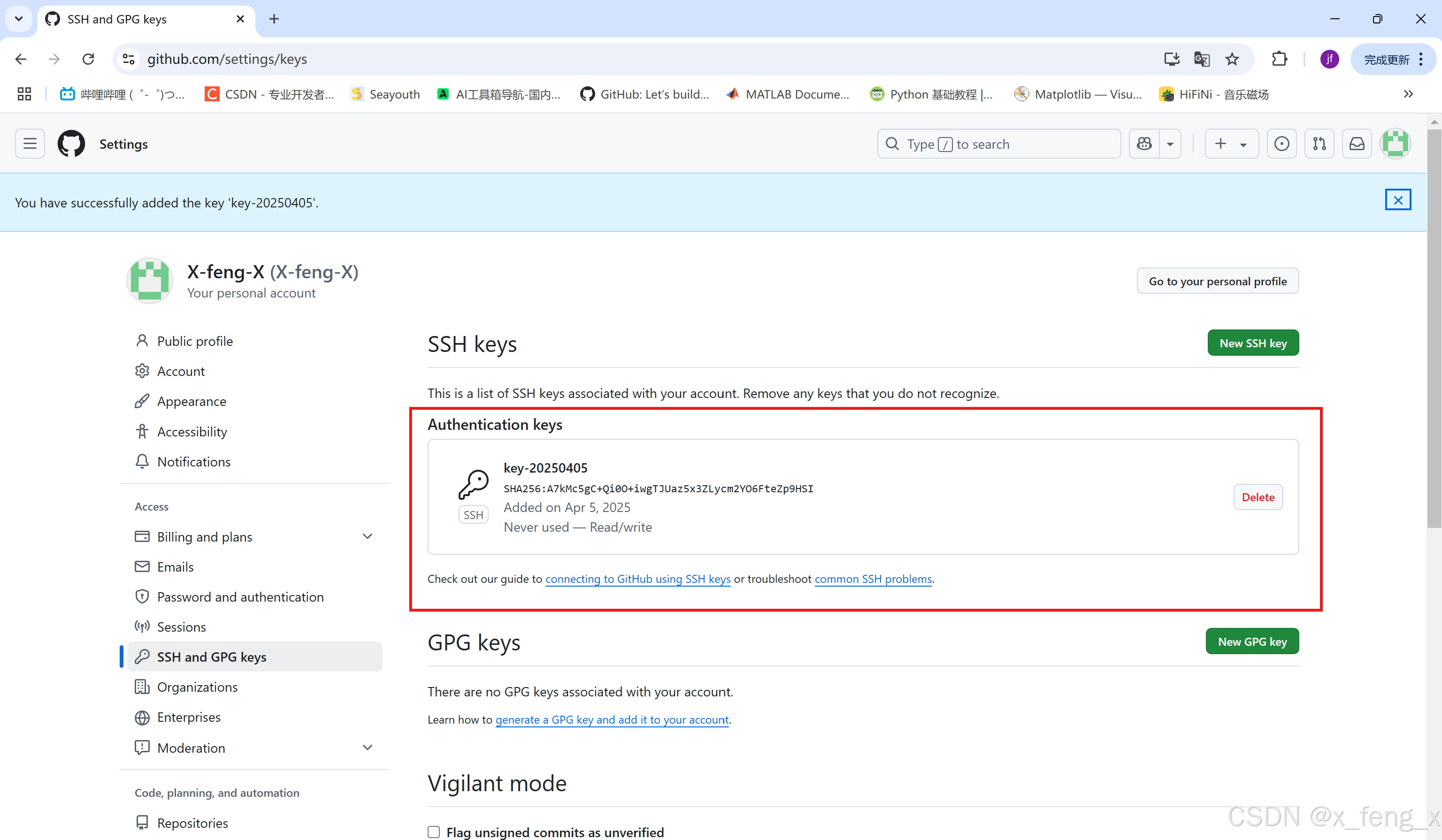1442x840 pixels.
Task: Expand Billing and plans section
Action: 368,537
